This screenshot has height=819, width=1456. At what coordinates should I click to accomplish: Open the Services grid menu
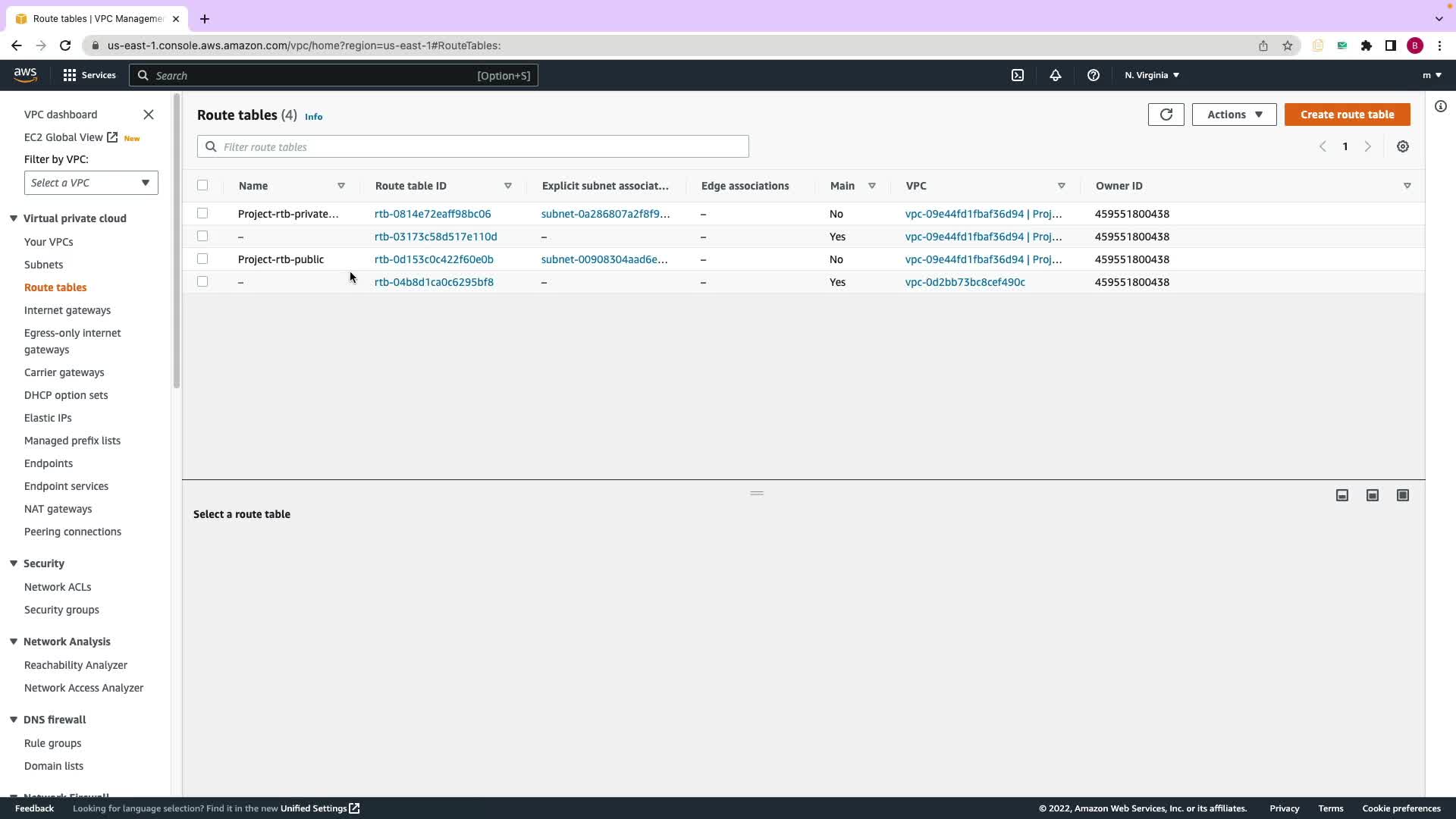pos(89,75)
